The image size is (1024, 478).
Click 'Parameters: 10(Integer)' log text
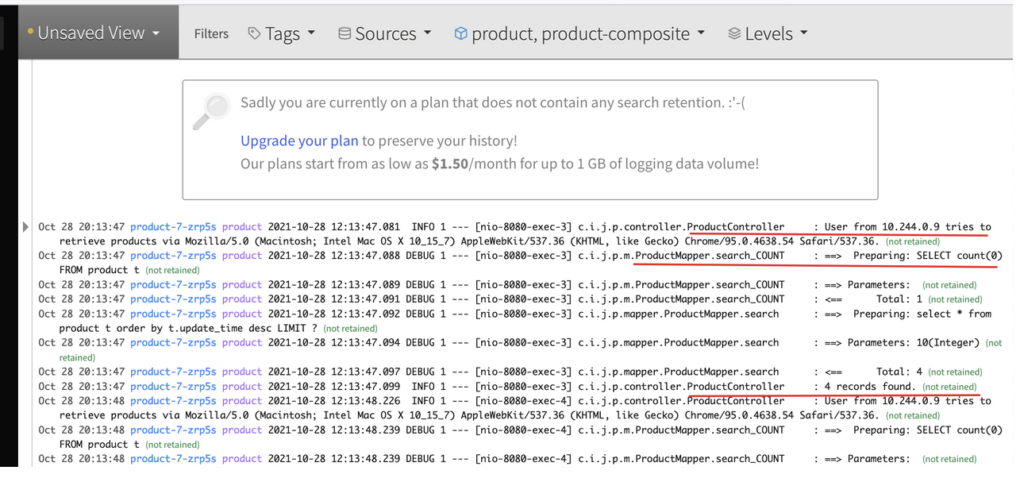pos(914,342)
